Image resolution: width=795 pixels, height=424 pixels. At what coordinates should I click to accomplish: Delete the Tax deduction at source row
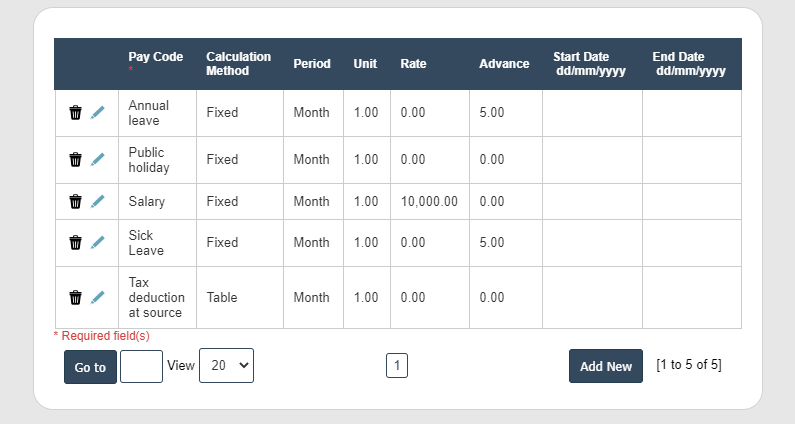coord(75,297)
